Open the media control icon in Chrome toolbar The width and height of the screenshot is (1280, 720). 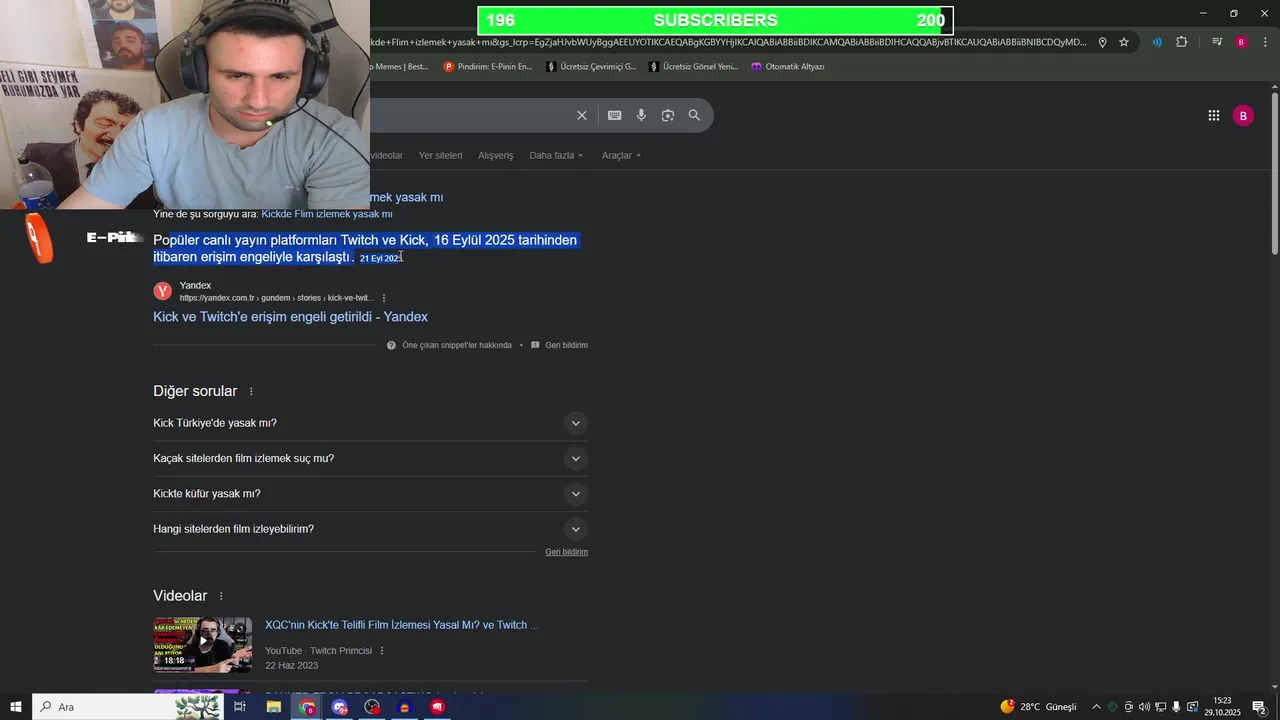coord(1217,42)
